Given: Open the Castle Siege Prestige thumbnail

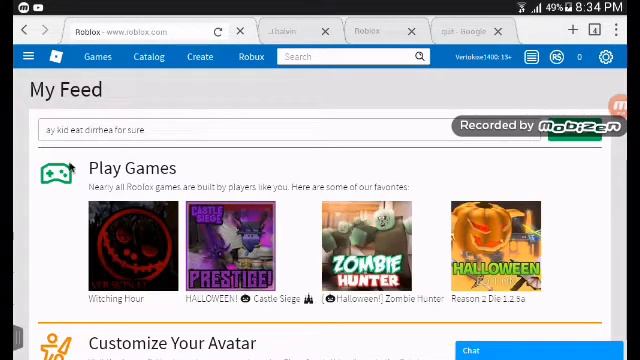Looking at the screenshot, I should coord(231,246).
